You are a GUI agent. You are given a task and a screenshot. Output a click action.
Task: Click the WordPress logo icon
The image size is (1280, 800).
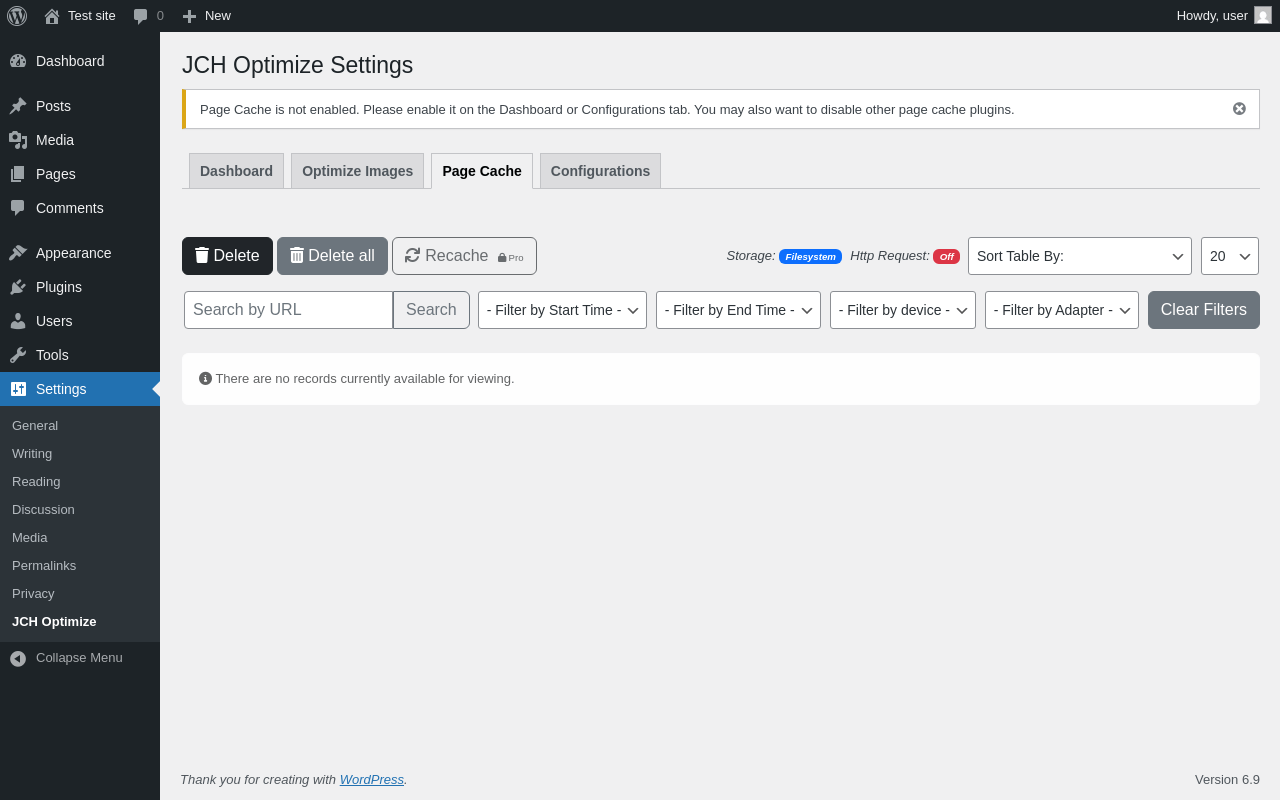(17, 16)
